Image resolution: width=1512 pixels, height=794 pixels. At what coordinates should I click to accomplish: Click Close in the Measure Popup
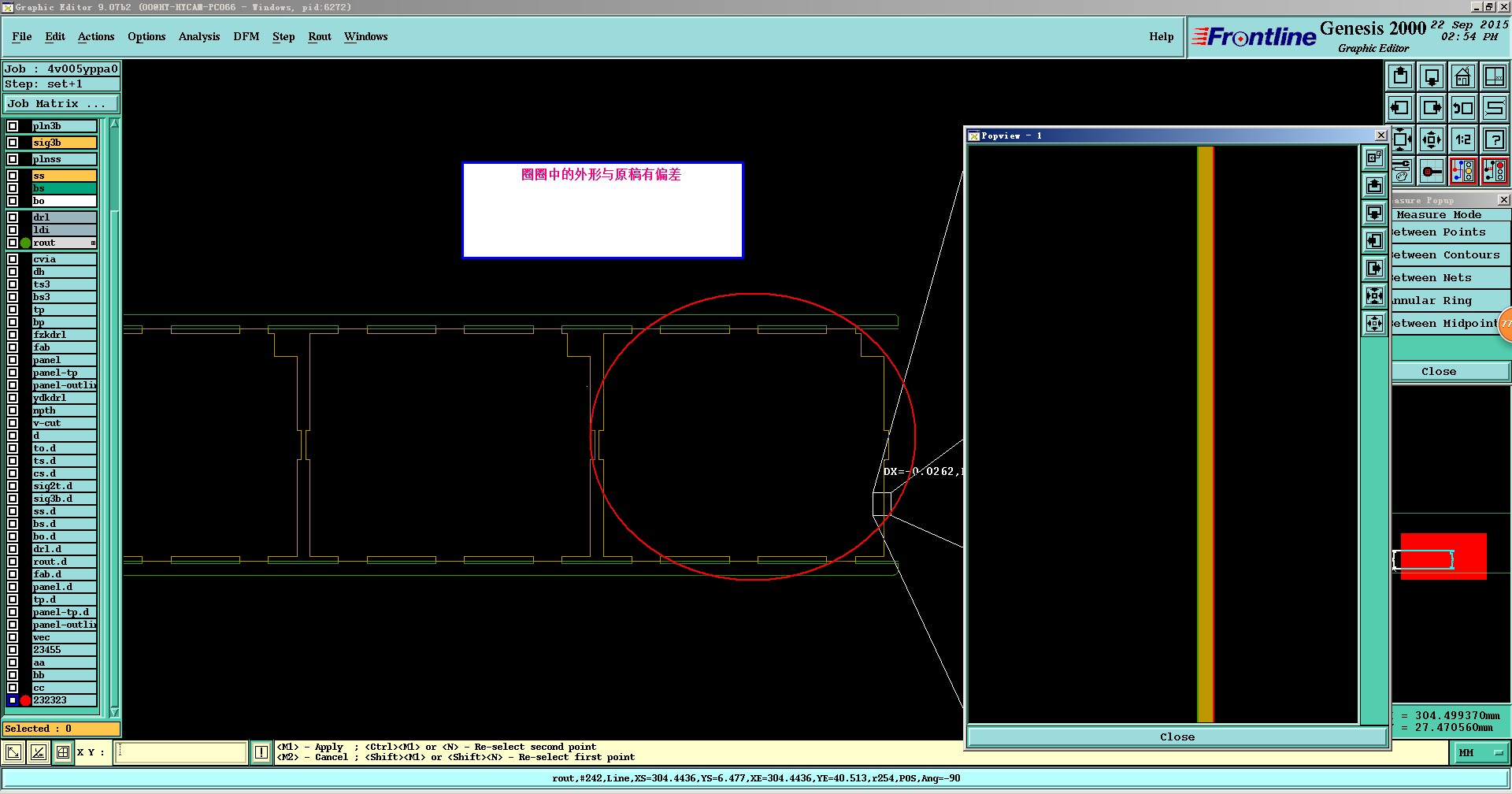point(1451,372)
